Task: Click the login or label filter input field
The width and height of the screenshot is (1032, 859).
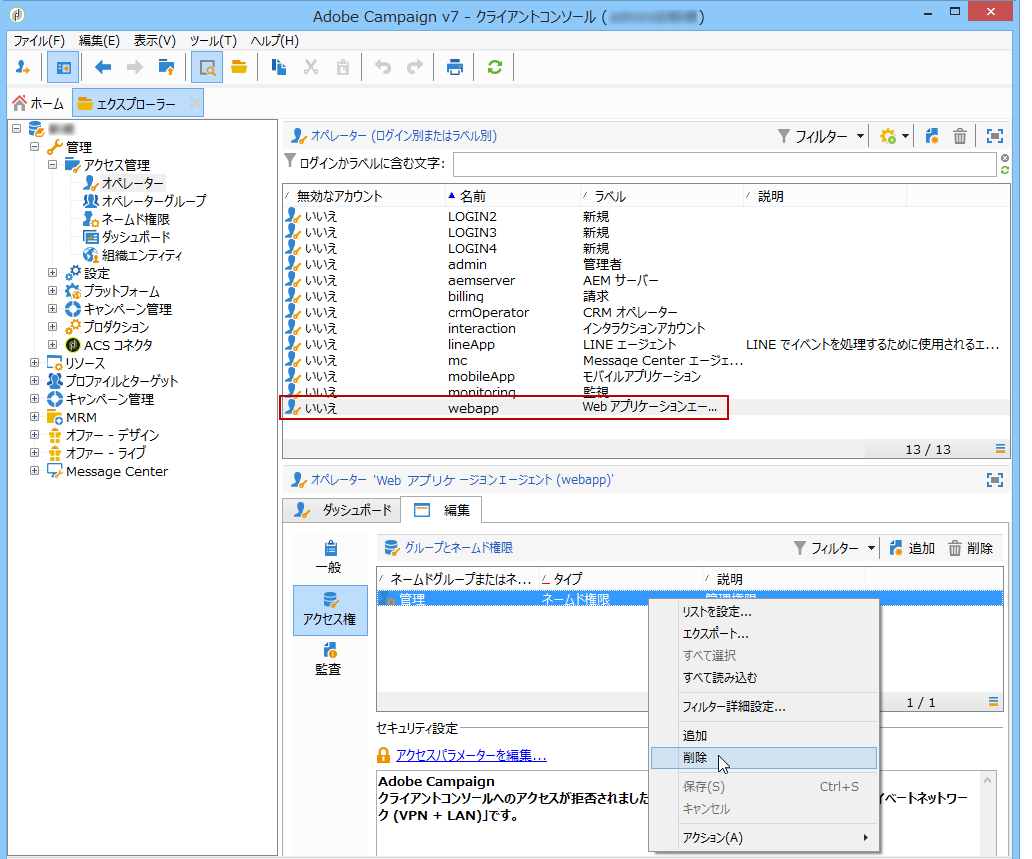Action: [724, 163]
